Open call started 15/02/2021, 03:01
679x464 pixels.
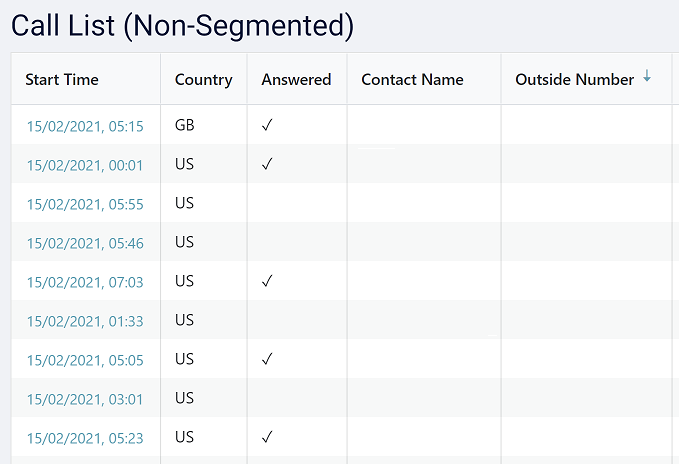pos(85,399)
